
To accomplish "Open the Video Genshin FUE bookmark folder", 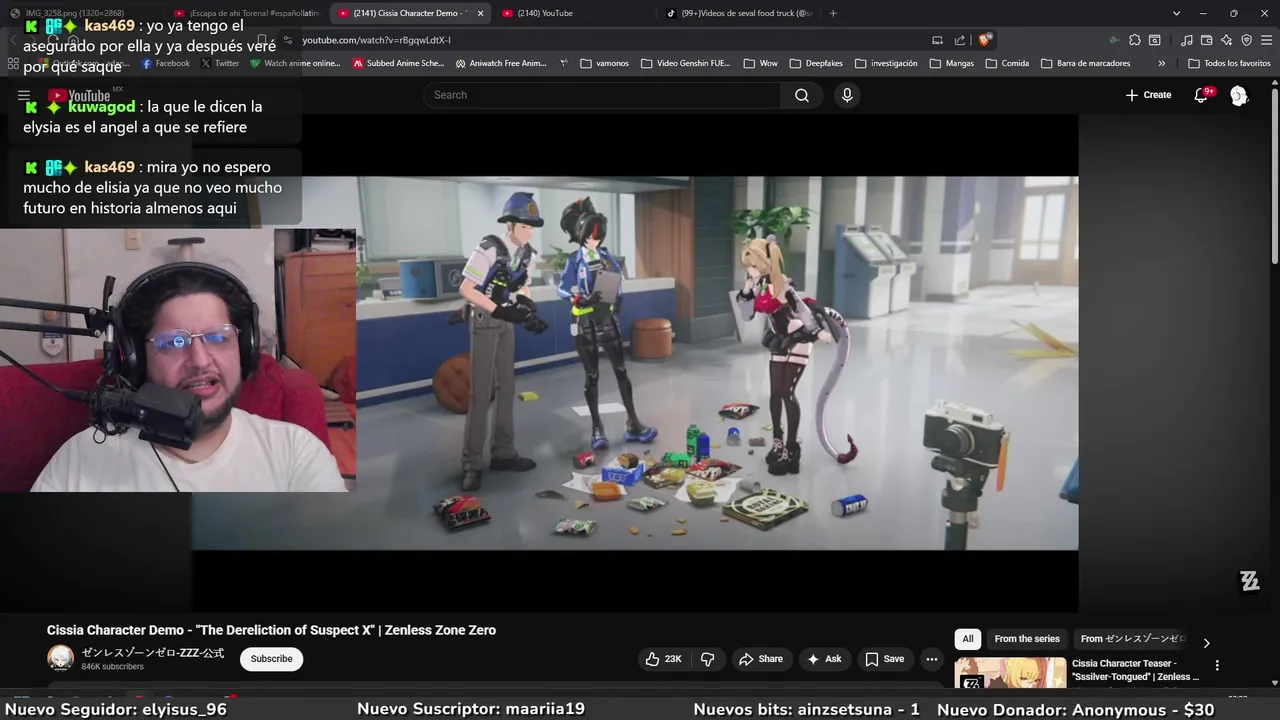I will [x=685, y=63].
